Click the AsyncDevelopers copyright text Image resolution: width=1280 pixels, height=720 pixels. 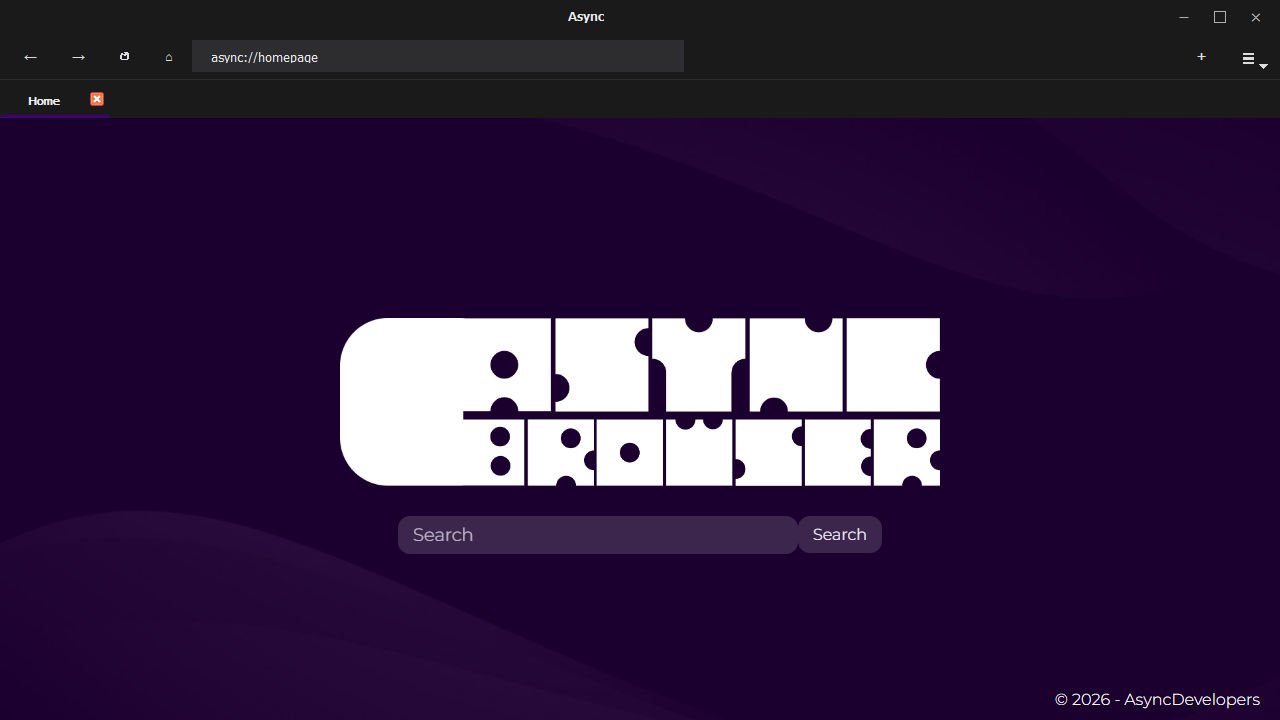tap(1157, 700)
